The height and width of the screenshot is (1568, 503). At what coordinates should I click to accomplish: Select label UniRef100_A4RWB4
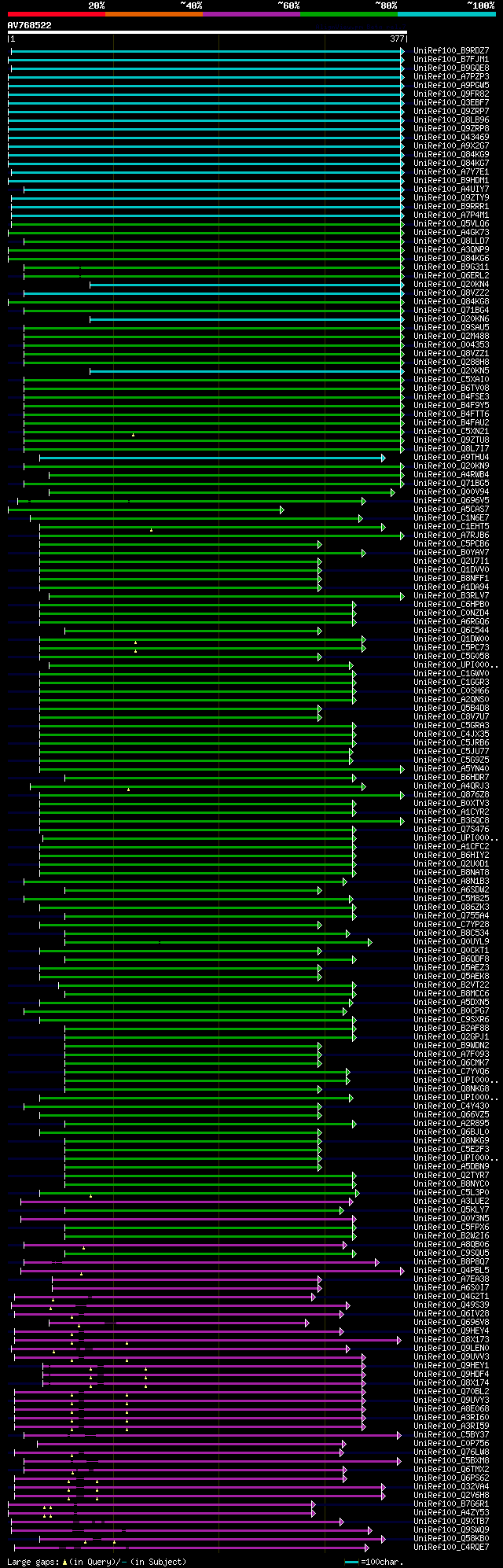coord(451,475)
